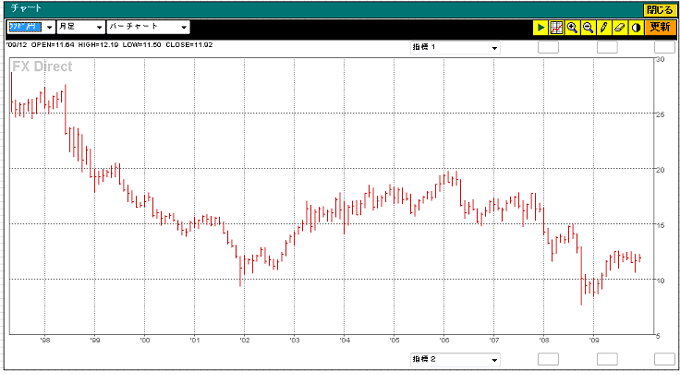Expand the 指標 1 indicator dropdown
The width and height of the screenshot is (680, 375).
point(455,47)
